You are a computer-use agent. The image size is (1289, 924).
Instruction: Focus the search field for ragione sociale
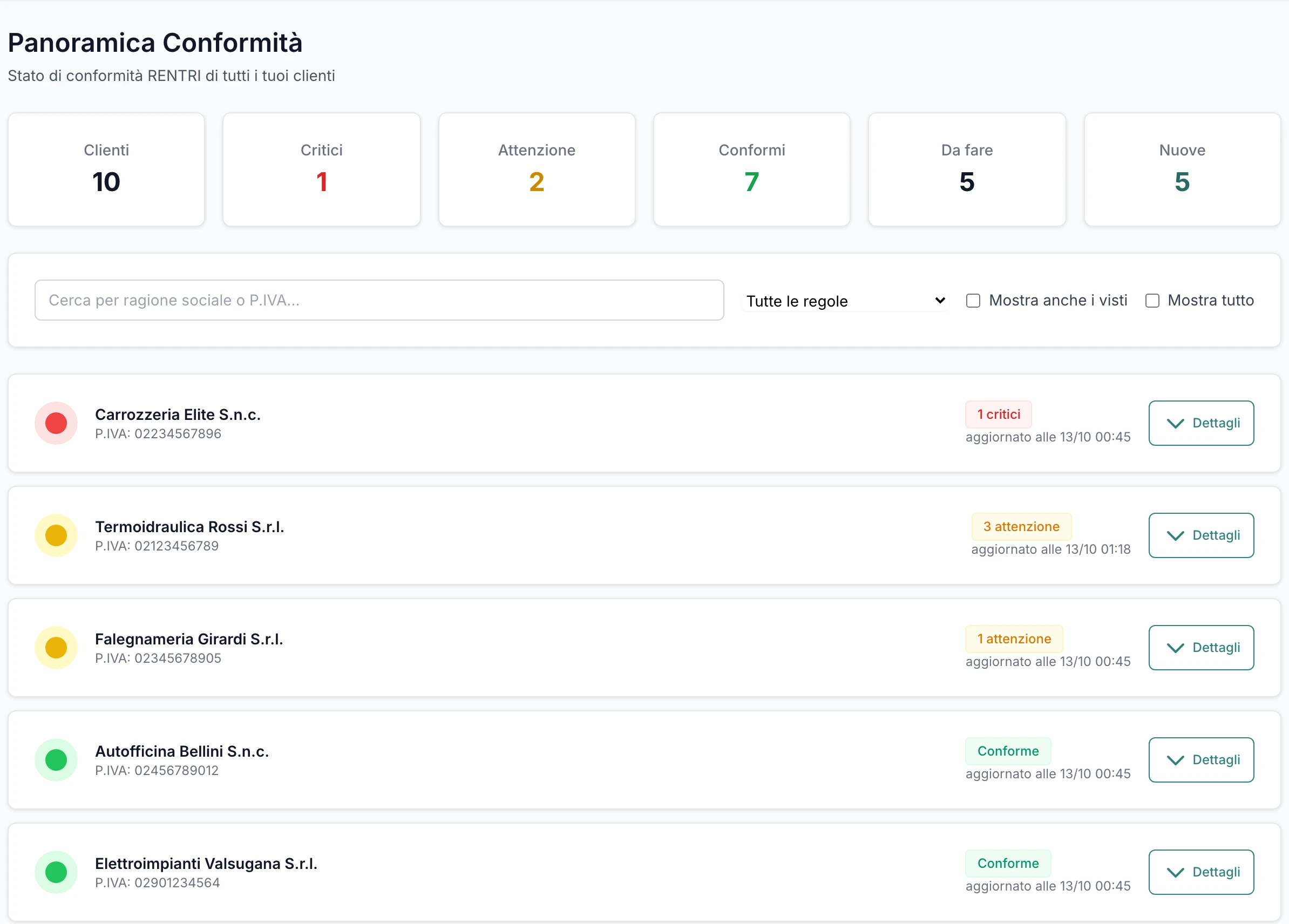(379, 300)
